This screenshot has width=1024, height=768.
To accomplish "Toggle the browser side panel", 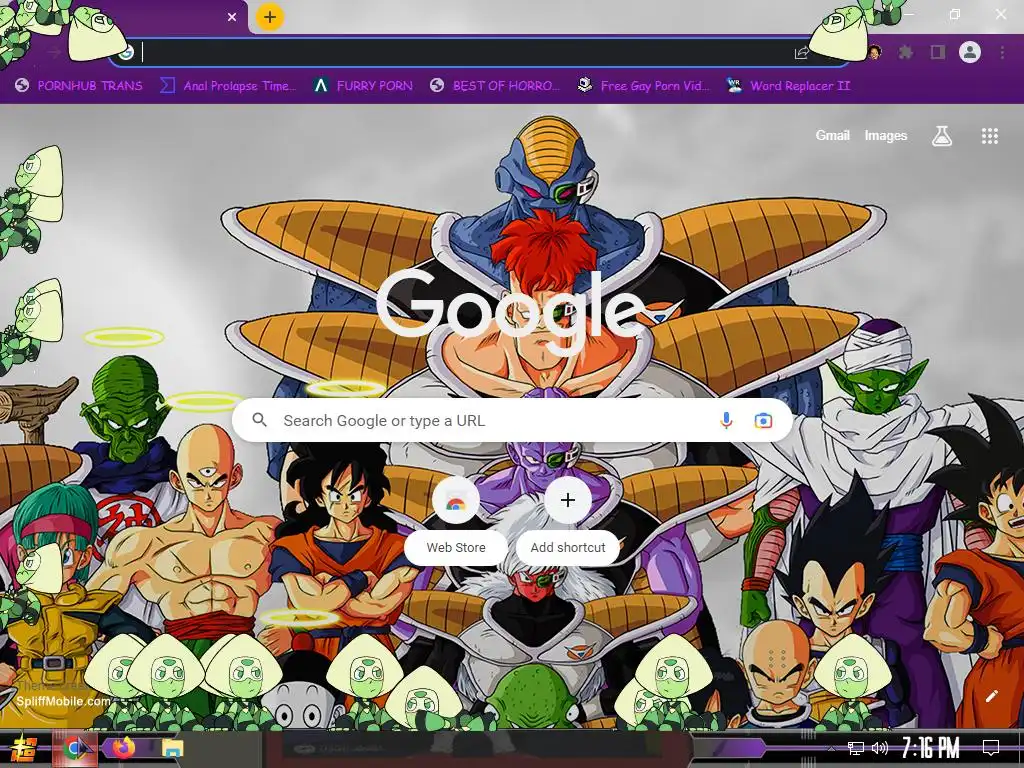I will [938, 52].
